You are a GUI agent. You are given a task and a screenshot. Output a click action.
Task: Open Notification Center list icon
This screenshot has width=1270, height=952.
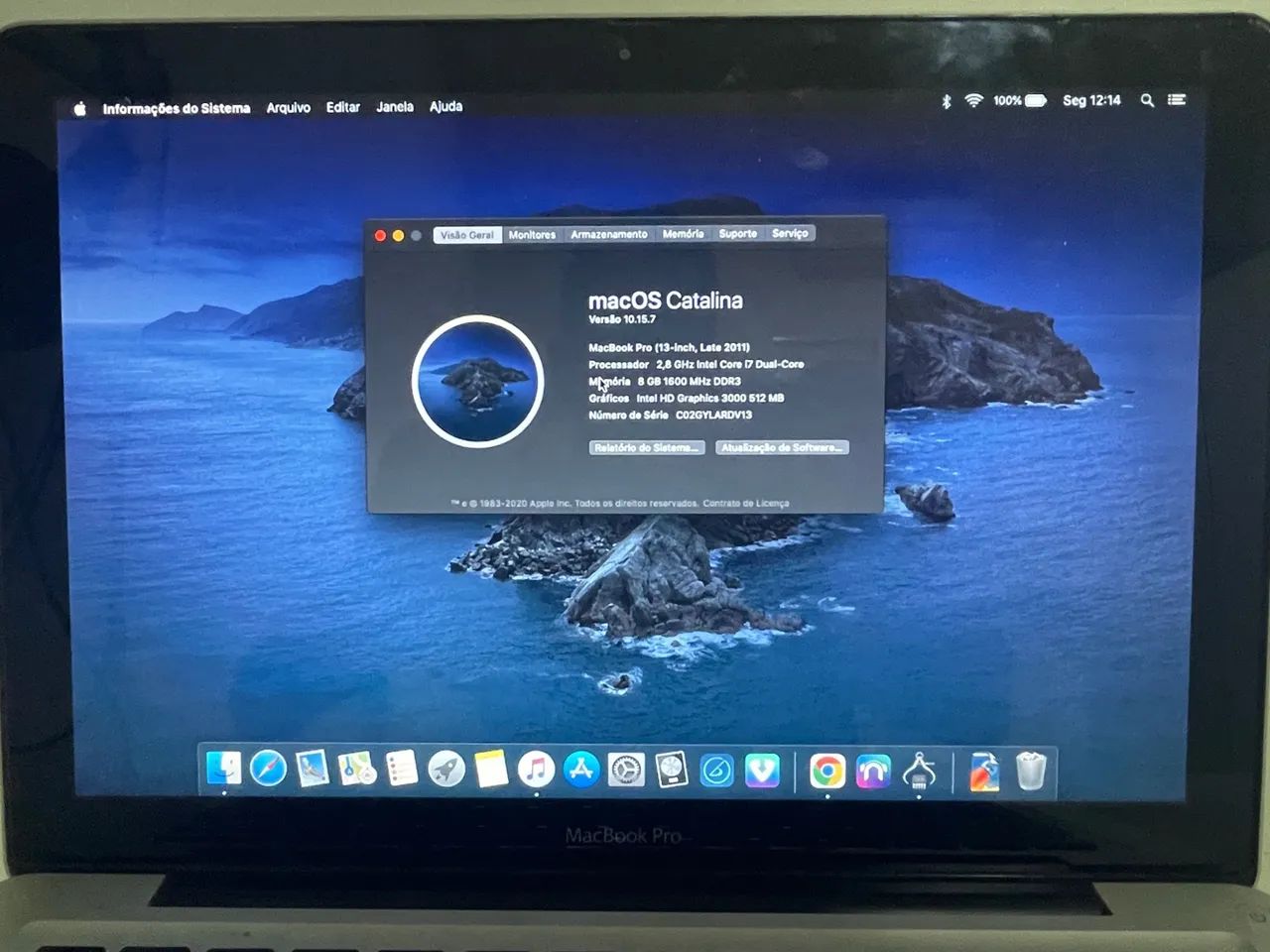click(x=1177, y=99)
